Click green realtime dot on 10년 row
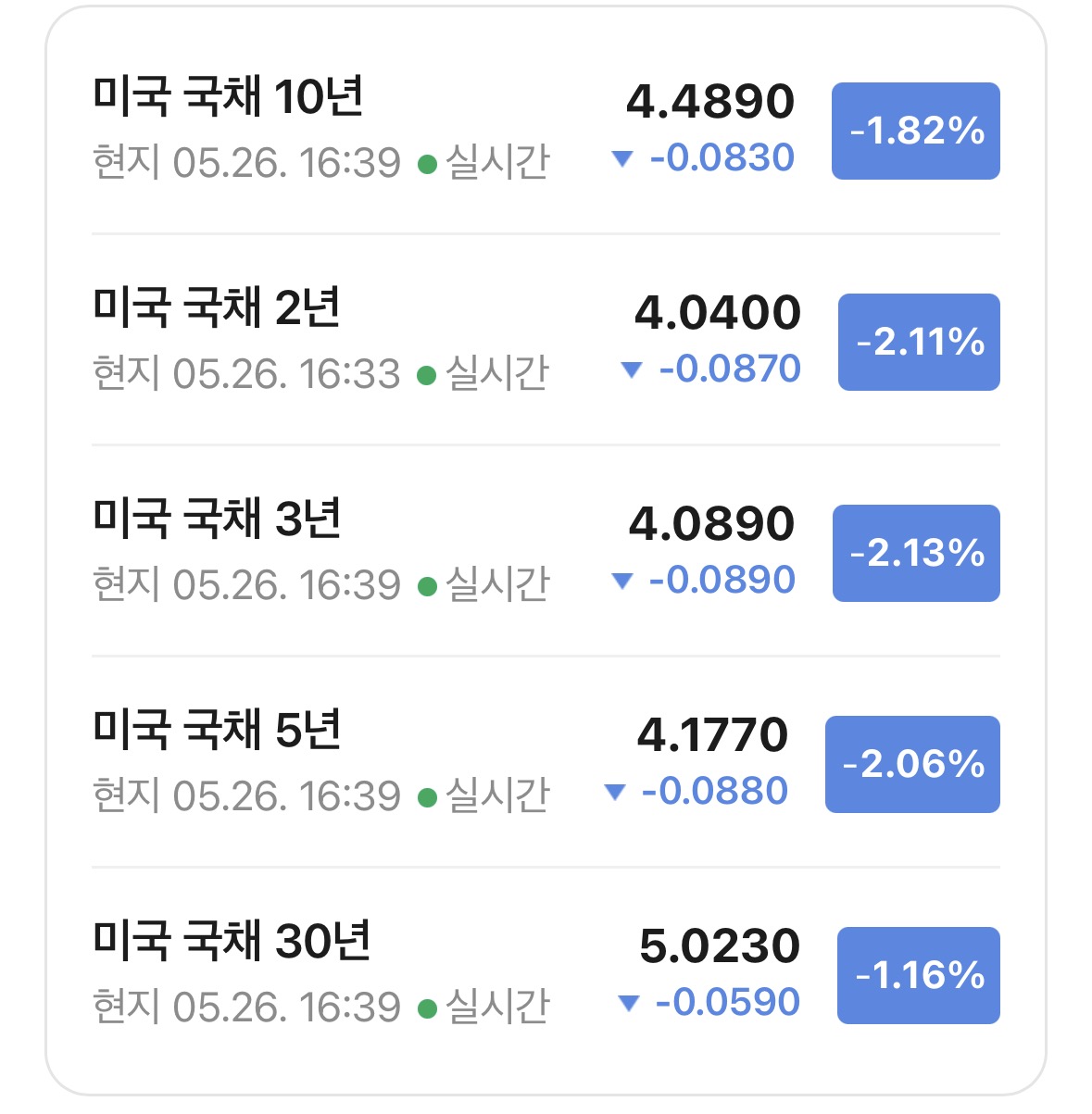 pos(427,165)
